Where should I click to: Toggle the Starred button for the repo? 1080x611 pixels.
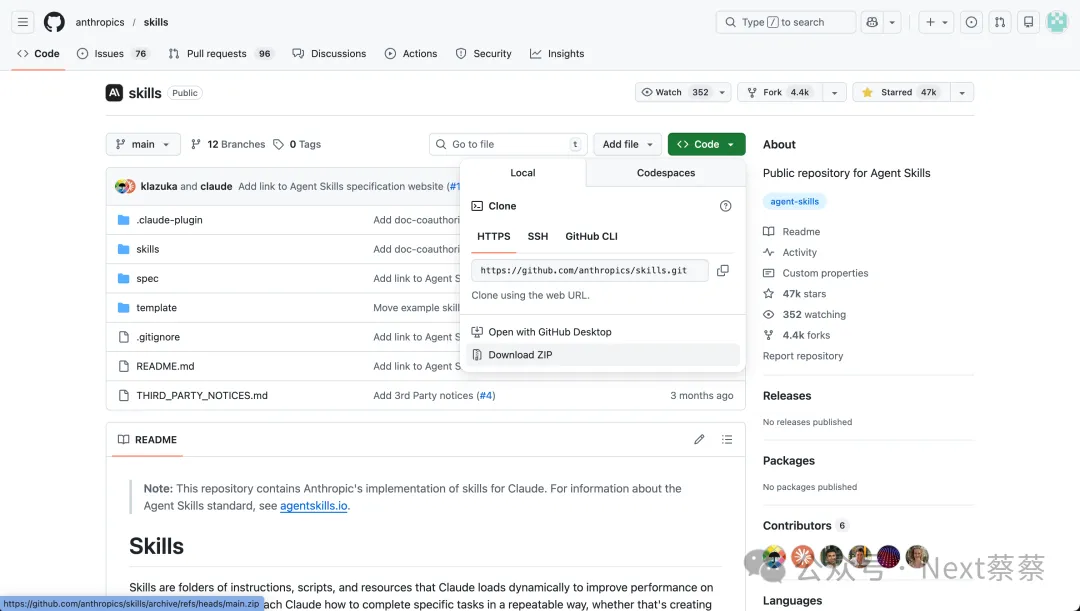(899, 92)
